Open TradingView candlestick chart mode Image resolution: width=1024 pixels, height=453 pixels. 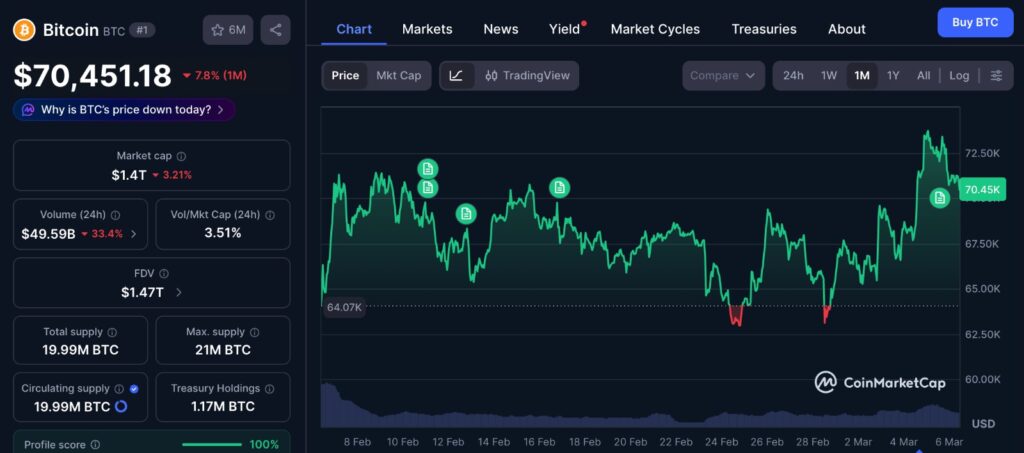pos(527,76)
